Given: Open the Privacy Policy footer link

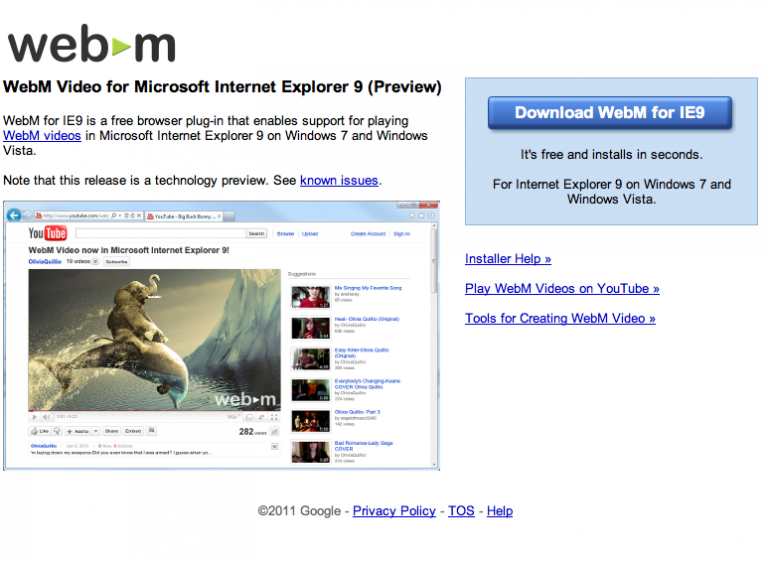Looking at the screenshot, I should pyautogui.click(x=394, y=511).
